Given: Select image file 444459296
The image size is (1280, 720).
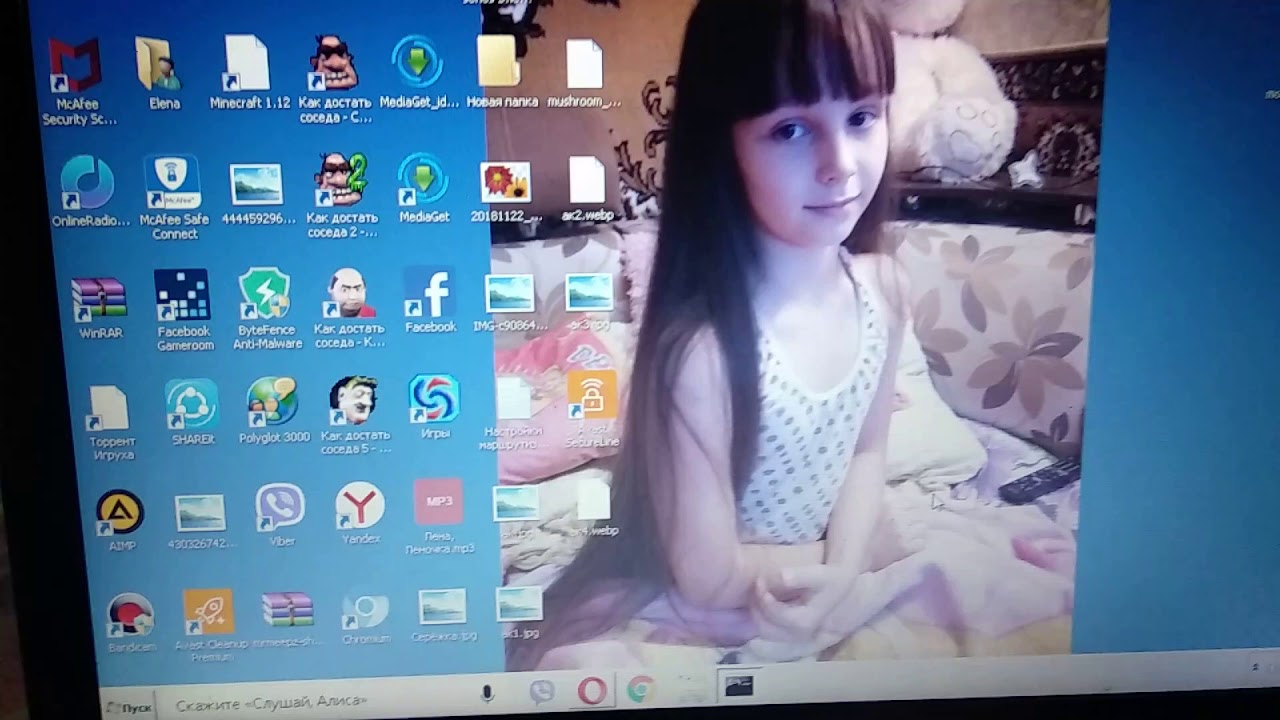Looking at the screenshot, I should point(257,185).
